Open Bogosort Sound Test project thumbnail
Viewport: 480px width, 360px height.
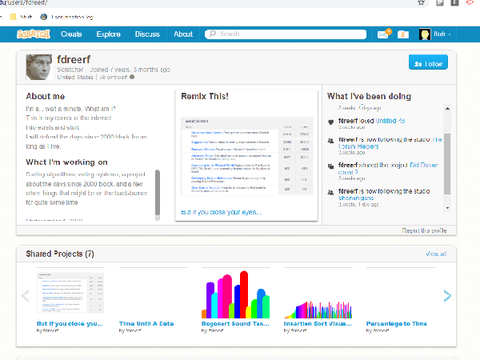click(236, 294)
